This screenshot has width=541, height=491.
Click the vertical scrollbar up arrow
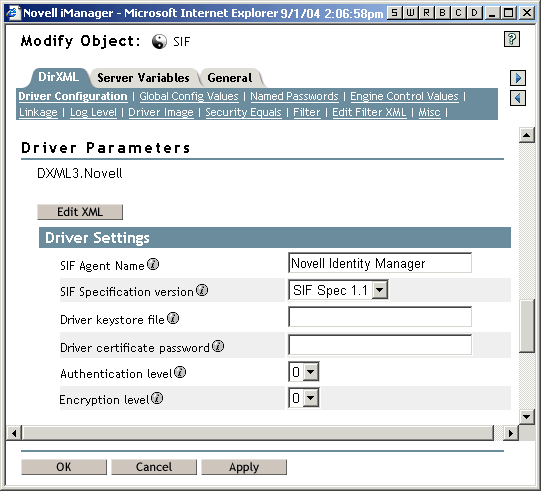[527, 135]
